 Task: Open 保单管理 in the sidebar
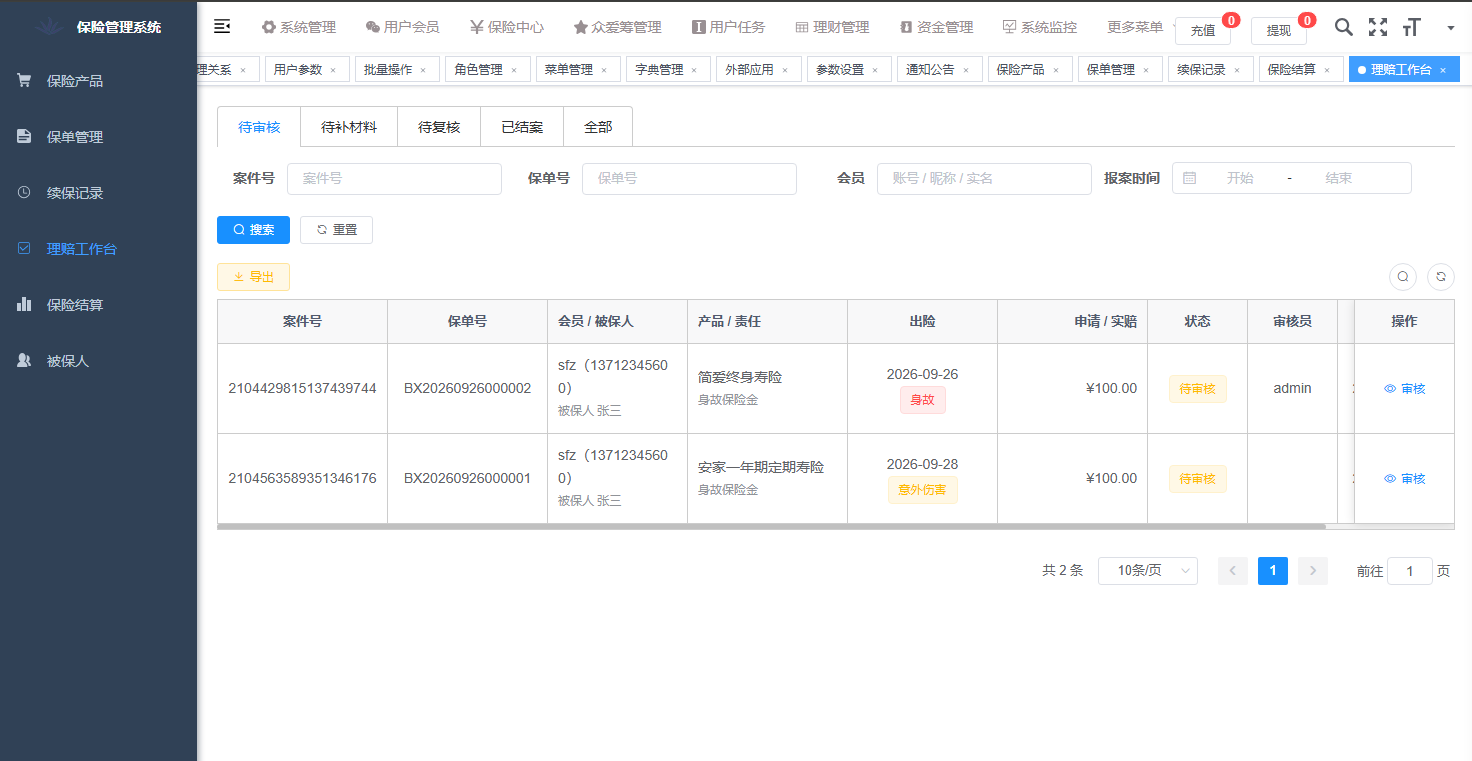pos(98,137)
